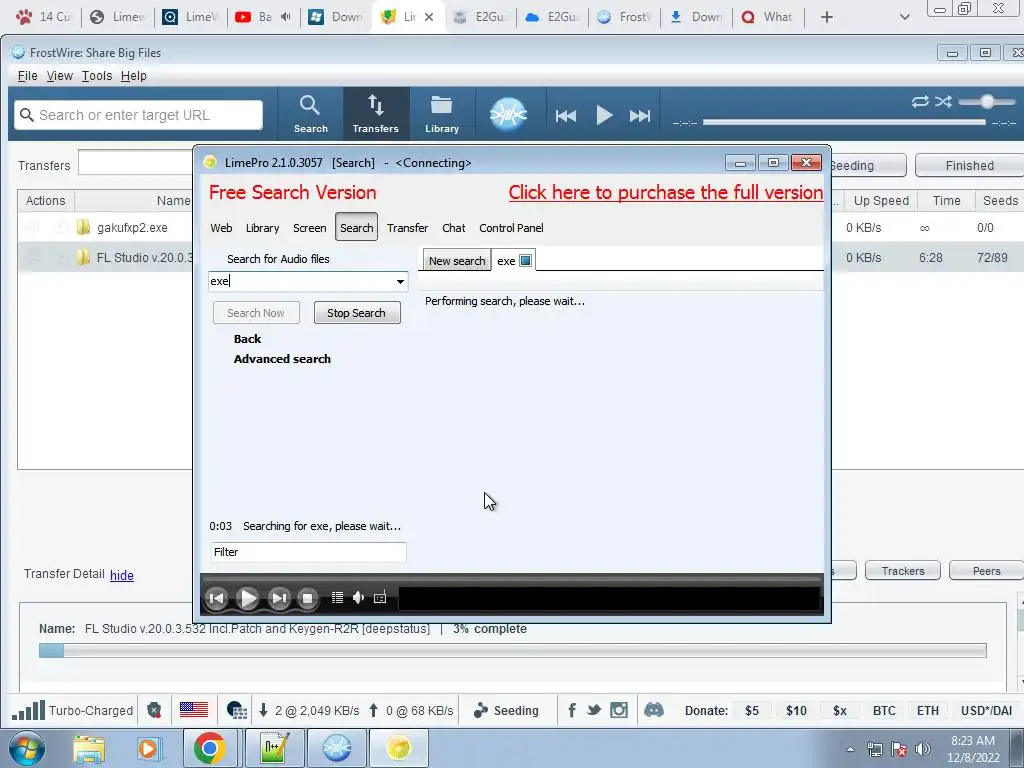The width and height of the screenshot is (1024, 768).
Task: Open the View menu in FrostWire
Action: (x=59, y=76)
